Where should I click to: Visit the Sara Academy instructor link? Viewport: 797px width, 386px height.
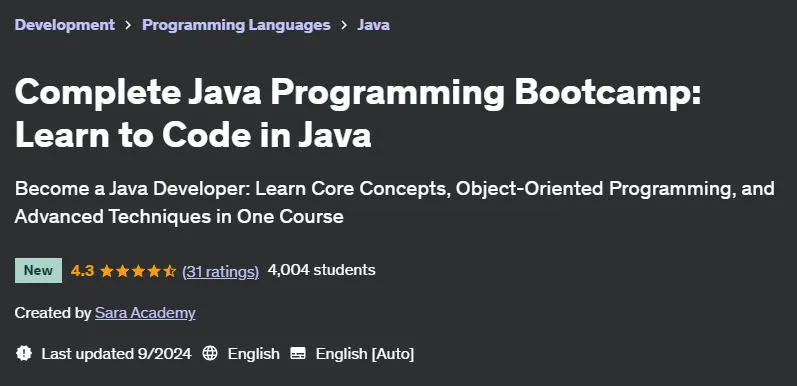(145, 313)
